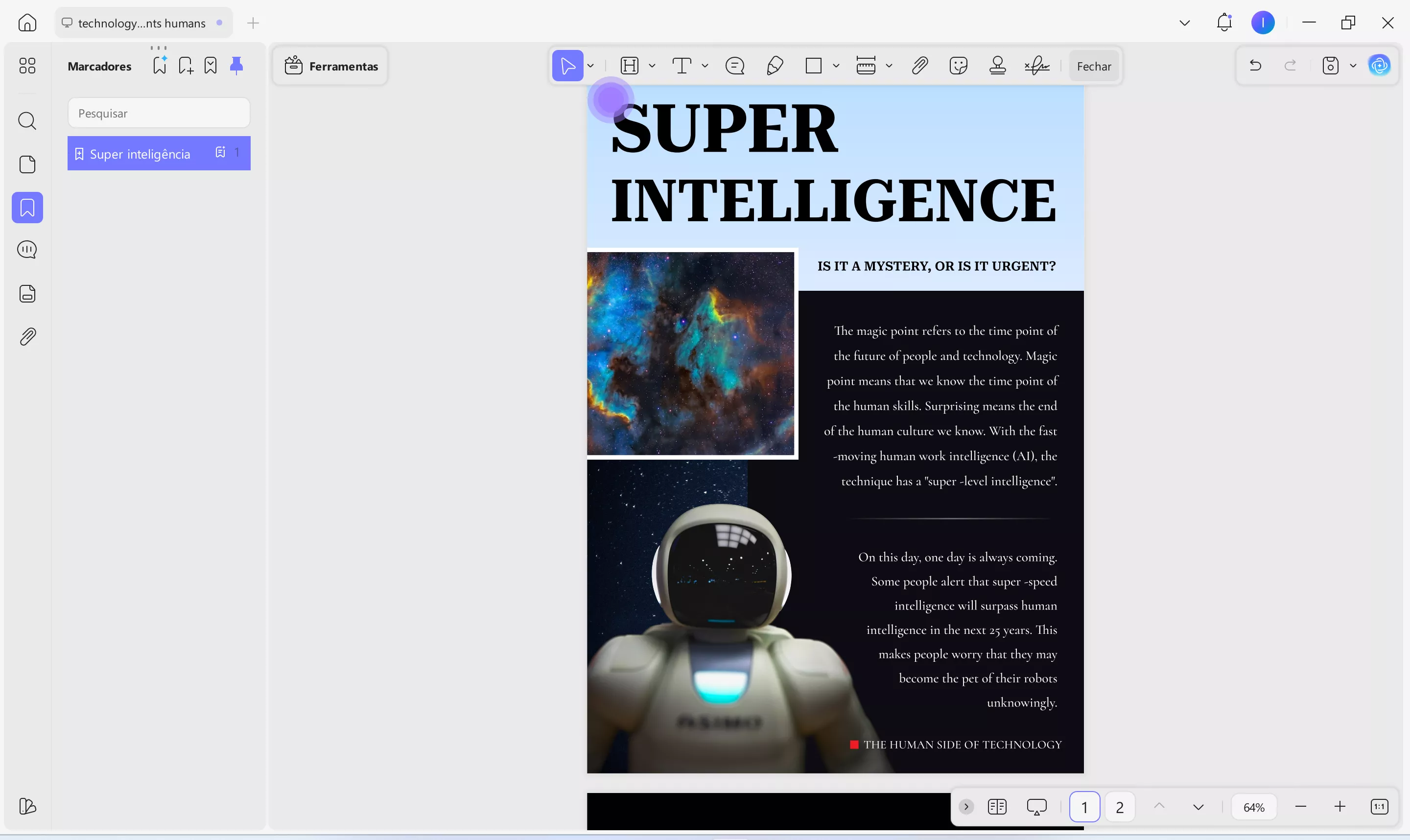Select the Super inteligência bookmark
This screenshot has width=1410, height=840.
141,154
